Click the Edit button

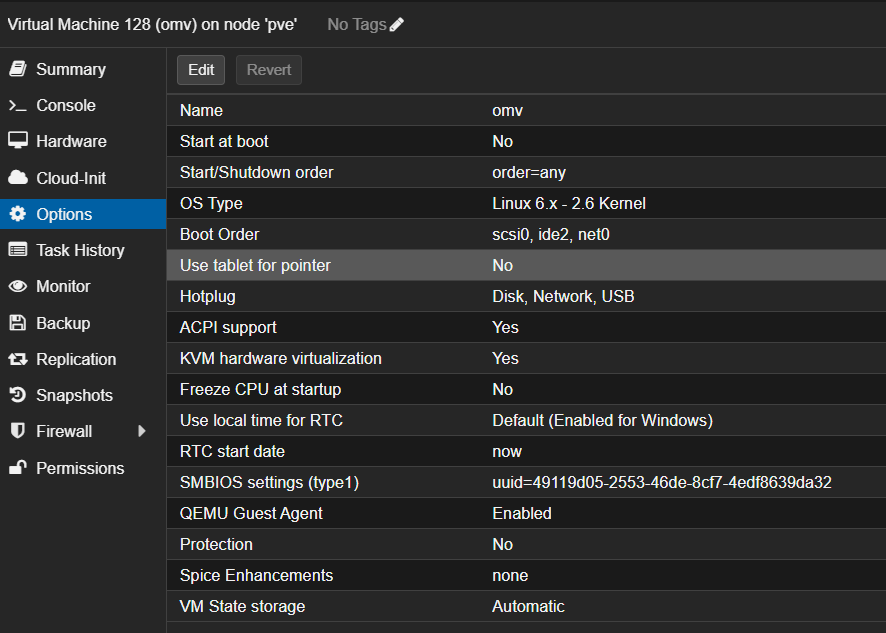tap(201, 70)
